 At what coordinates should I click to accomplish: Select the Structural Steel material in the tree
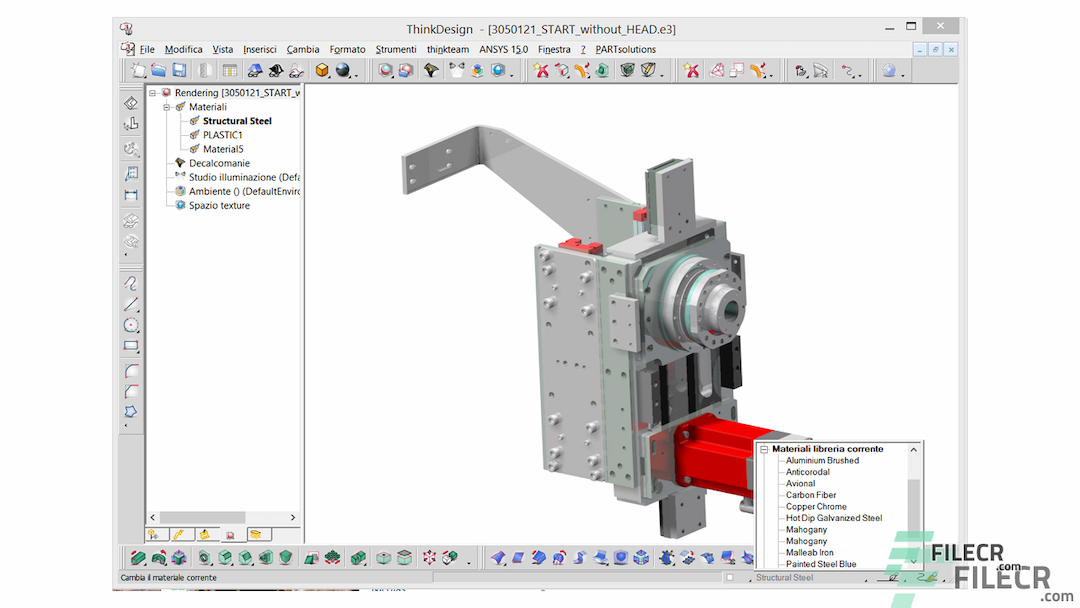tap(239, 120)
